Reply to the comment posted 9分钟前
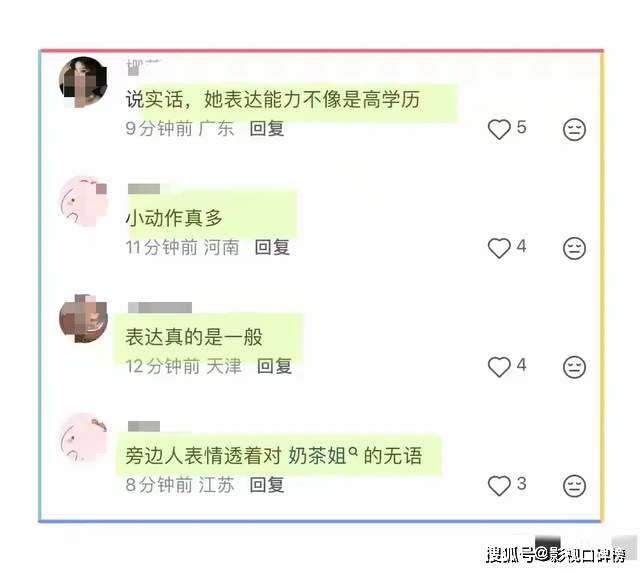 267,129
